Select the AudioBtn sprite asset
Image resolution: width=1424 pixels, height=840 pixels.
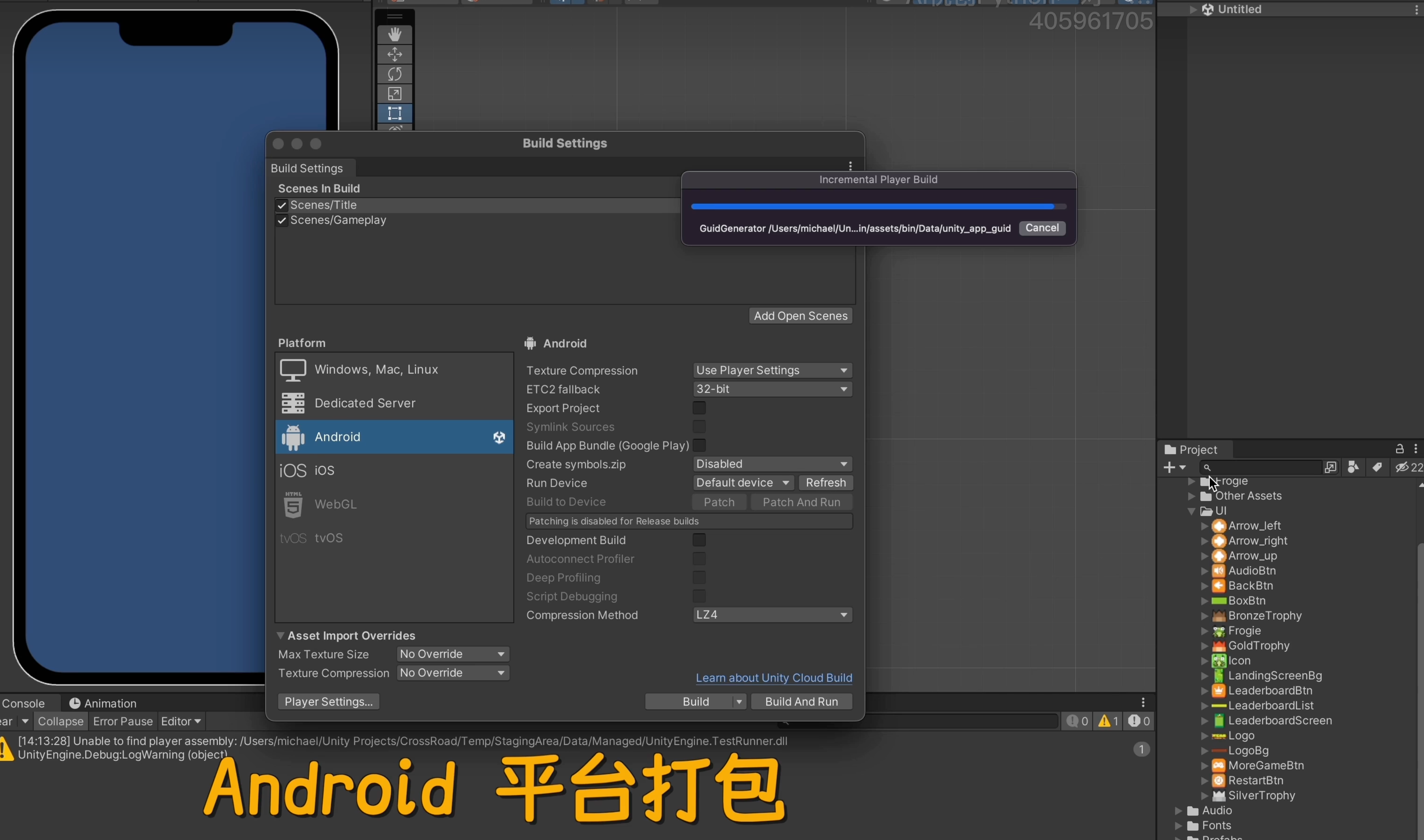[x=1252, y=571]
